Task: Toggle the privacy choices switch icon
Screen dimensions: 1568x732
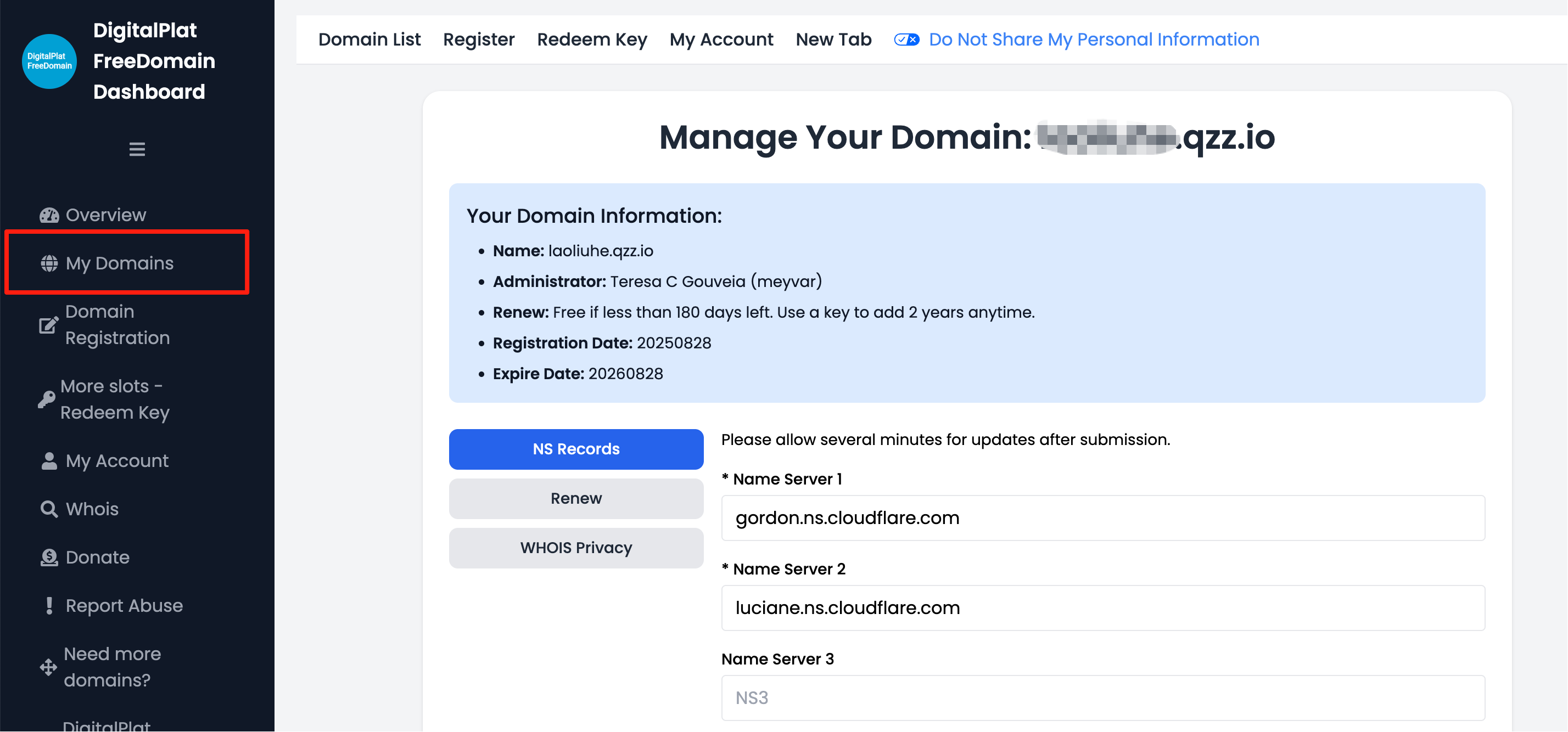Action: [x=906, y=40]
